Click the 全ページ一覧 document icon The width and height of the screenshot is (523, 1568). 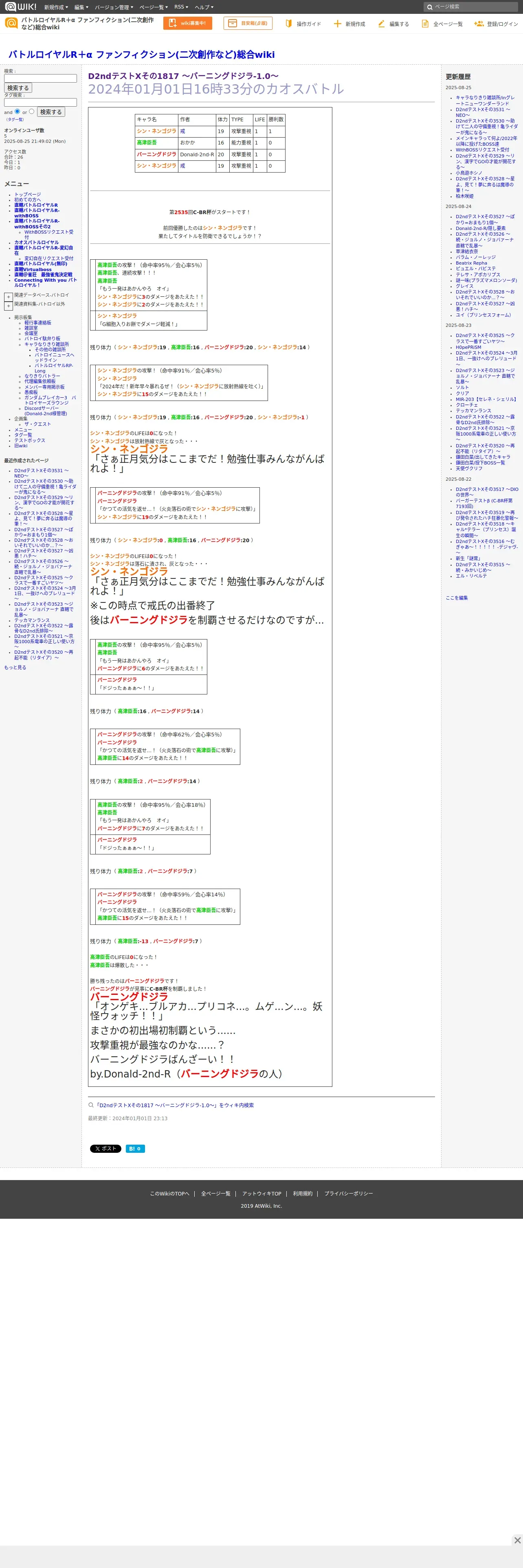click(x=425, y=24)
